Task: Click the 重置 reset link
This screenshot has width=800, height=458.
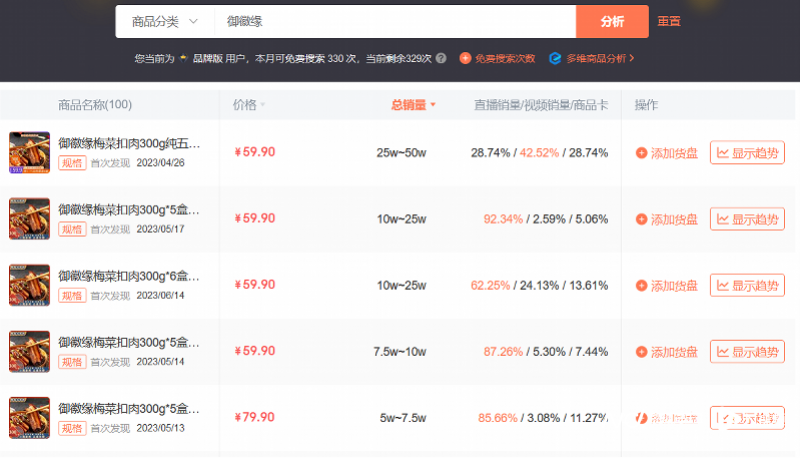Action: 668,21
